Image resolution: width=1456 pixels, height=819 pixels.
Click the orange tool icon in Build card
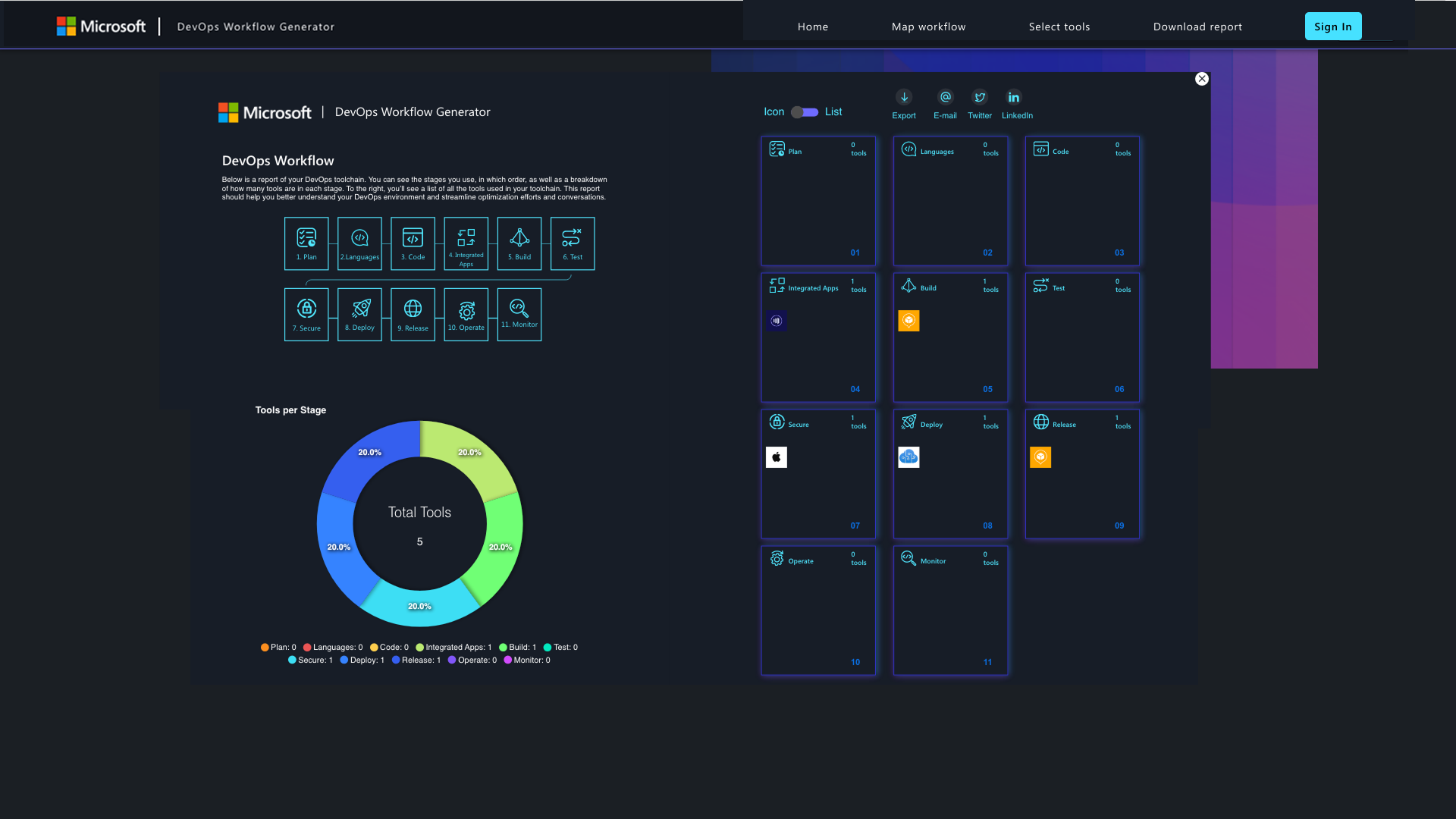pos(908,321)
